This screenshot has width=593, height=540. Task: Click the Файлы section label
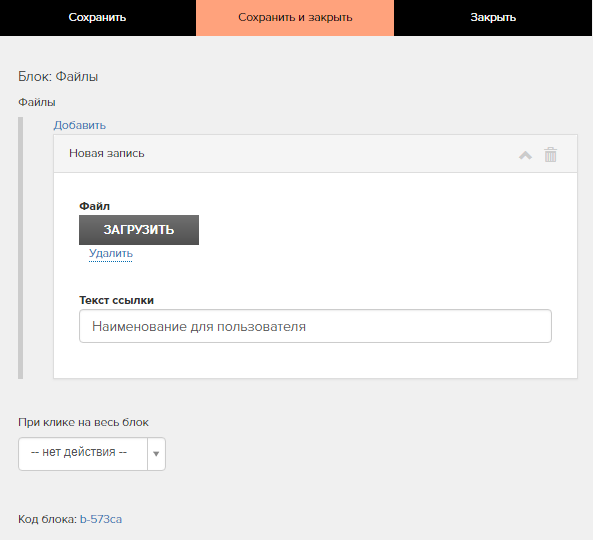(x=37, y=102)
